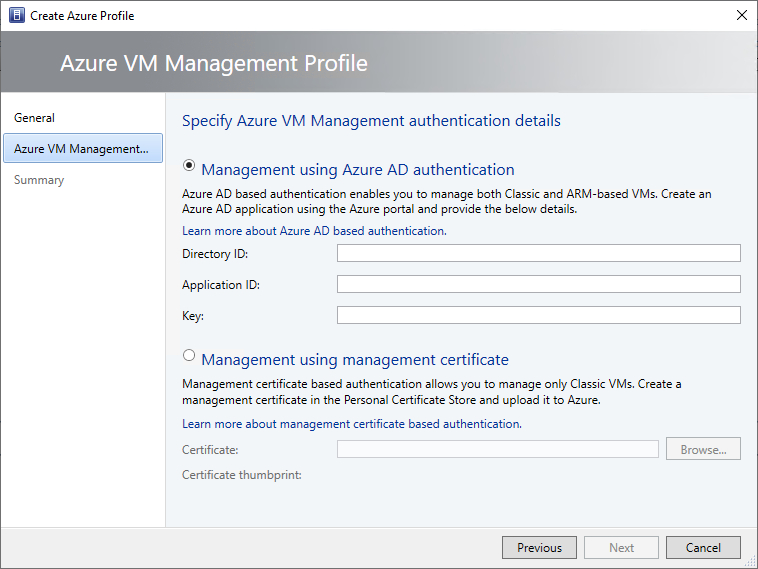758x569 pixels.
Task: Open the General wizard step
Action: 34,117
